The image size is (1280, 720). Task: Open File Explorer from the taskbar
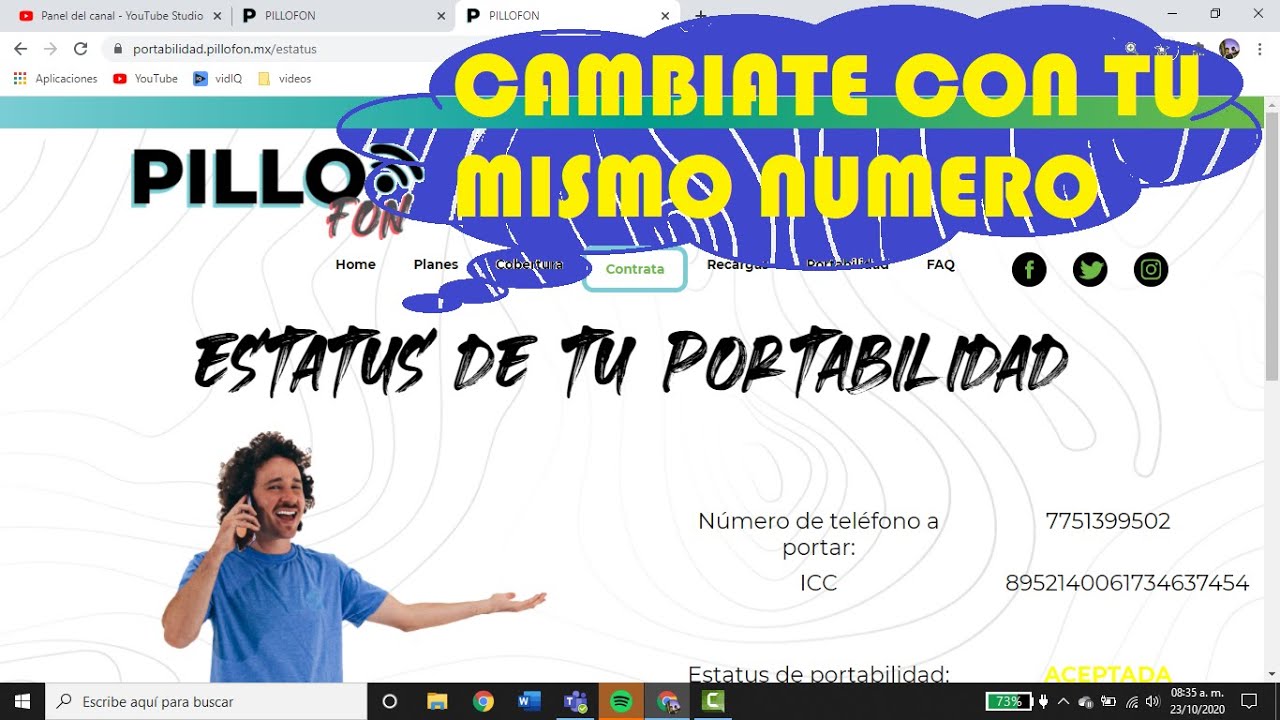[437, 701]
